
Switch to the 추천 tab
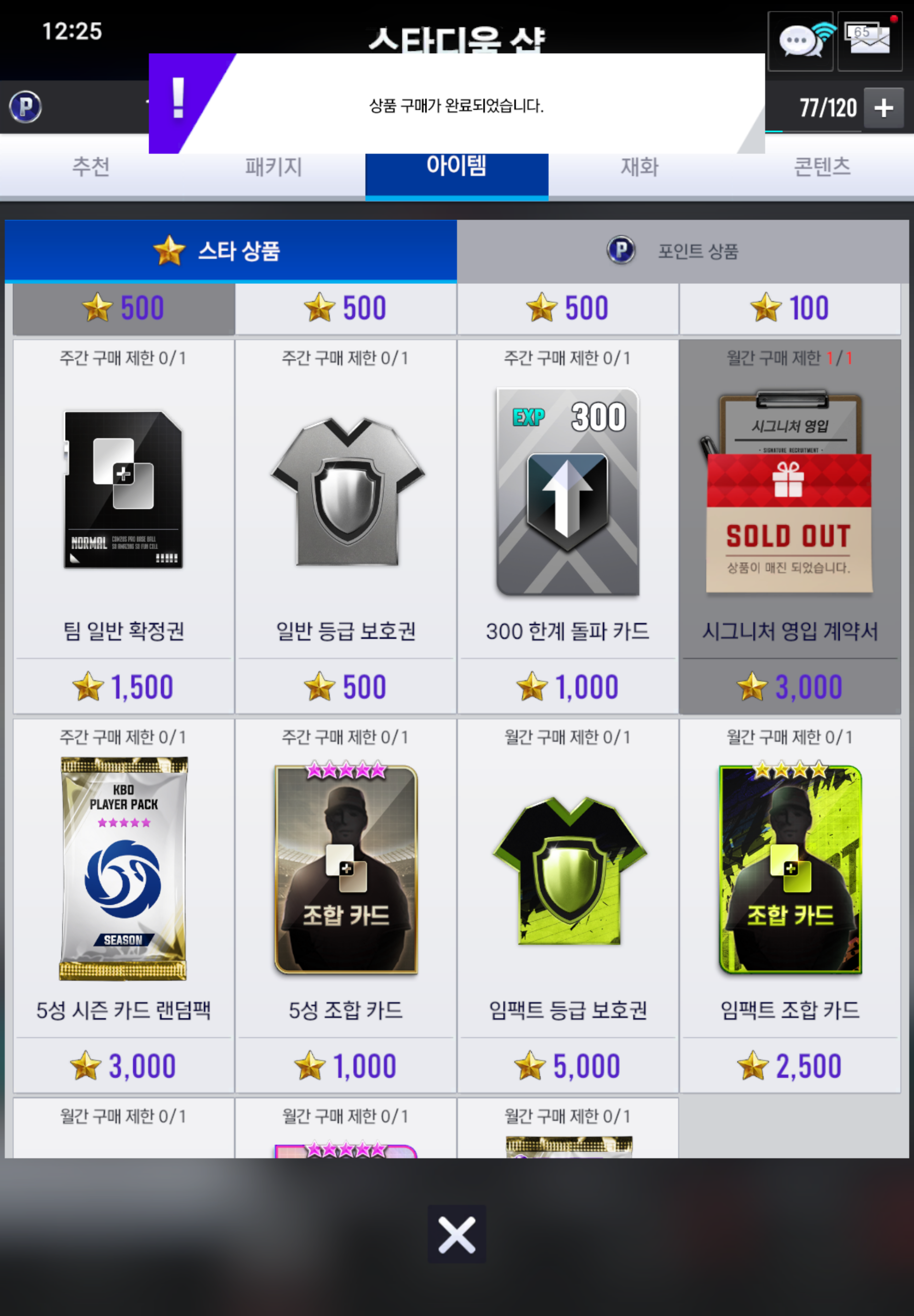91,167
